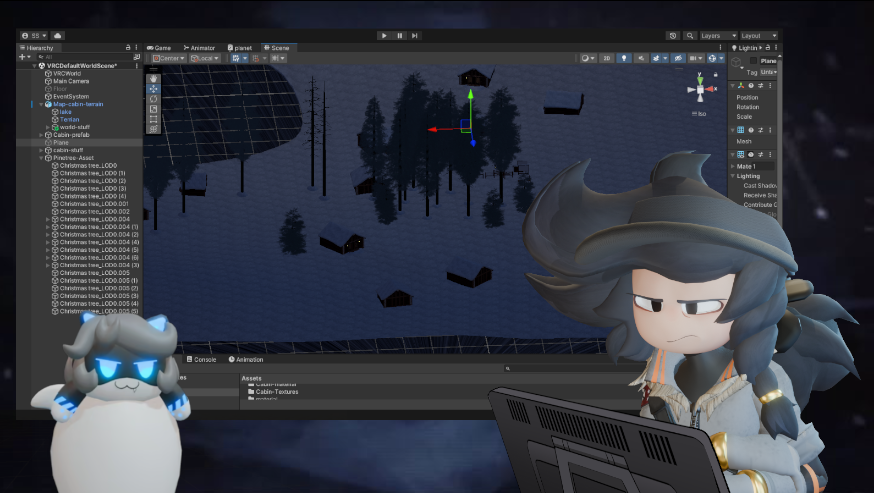Open the Undo History icon
Screen dimensions: 874x493
673,36
